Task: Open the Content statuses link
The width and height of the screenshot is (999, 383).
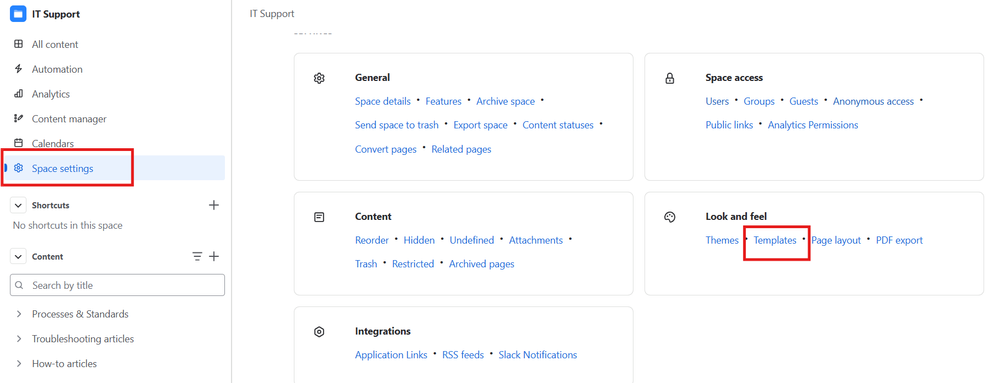Action: click(x=558, y=125)
